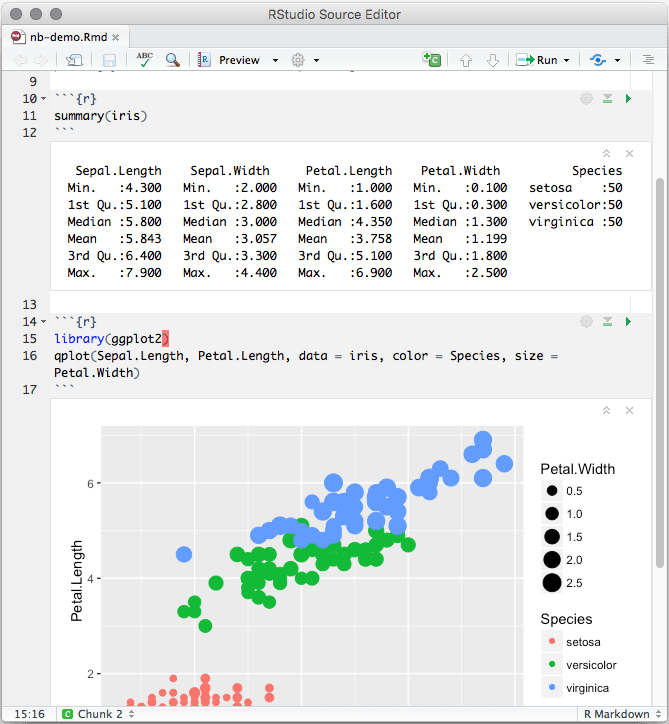Click cursor position 15:16 indicator
Screen dimensions: 669x724
click(x=30, y=714)
